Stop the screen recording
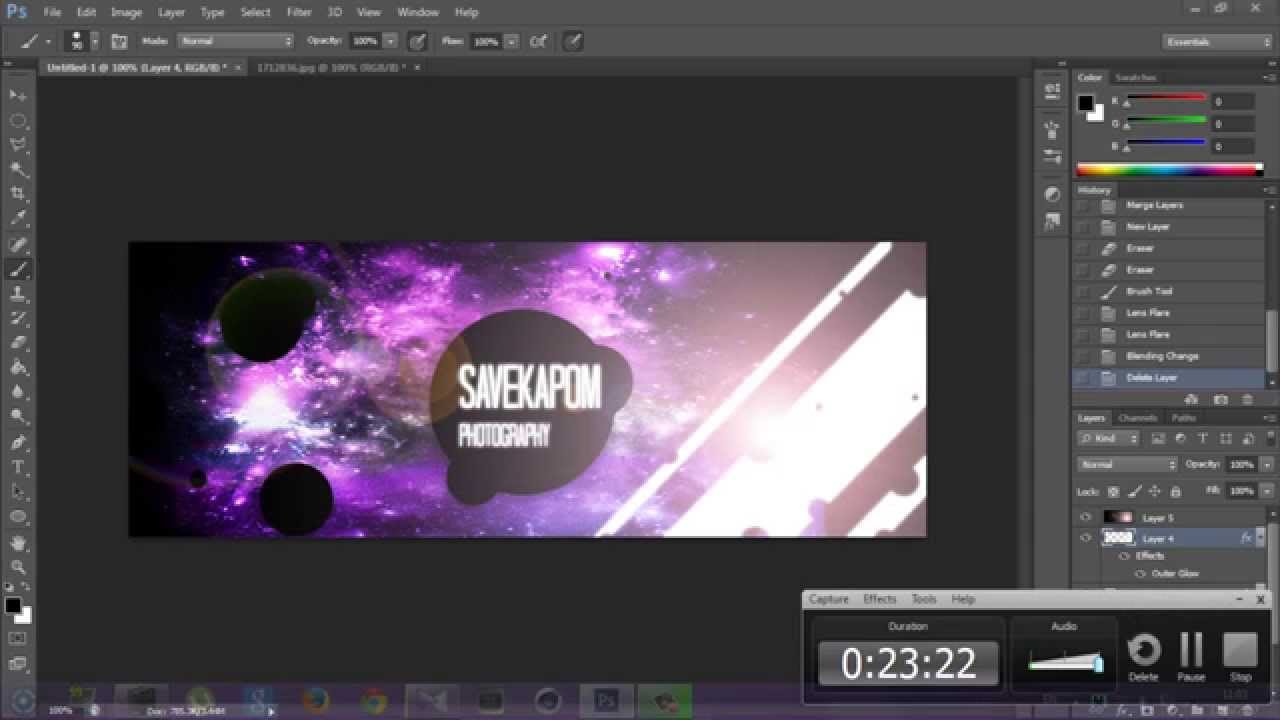The image size is (1280, 720). (x=1240, y=655)
